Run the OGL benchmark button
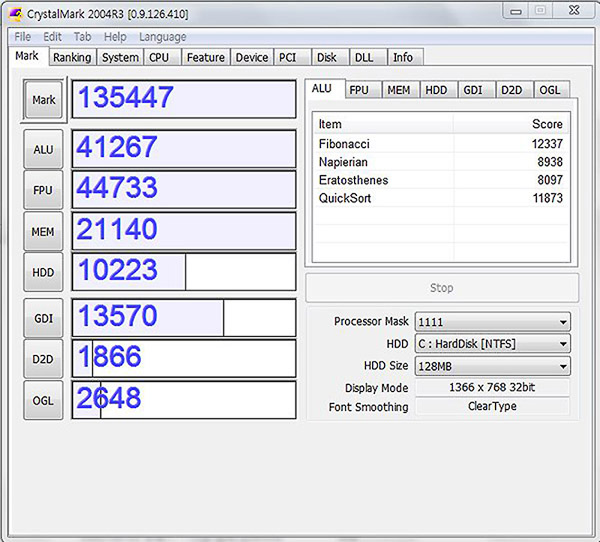The height and width of the screenshot is (542, 600). (43, 400)
